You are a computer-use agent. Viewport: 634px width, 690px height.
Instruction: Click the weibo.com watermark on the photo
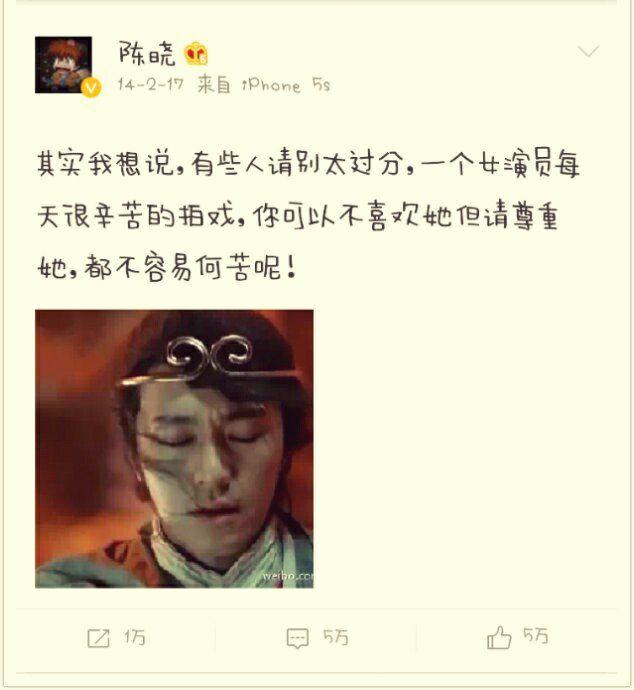(288, 576)
